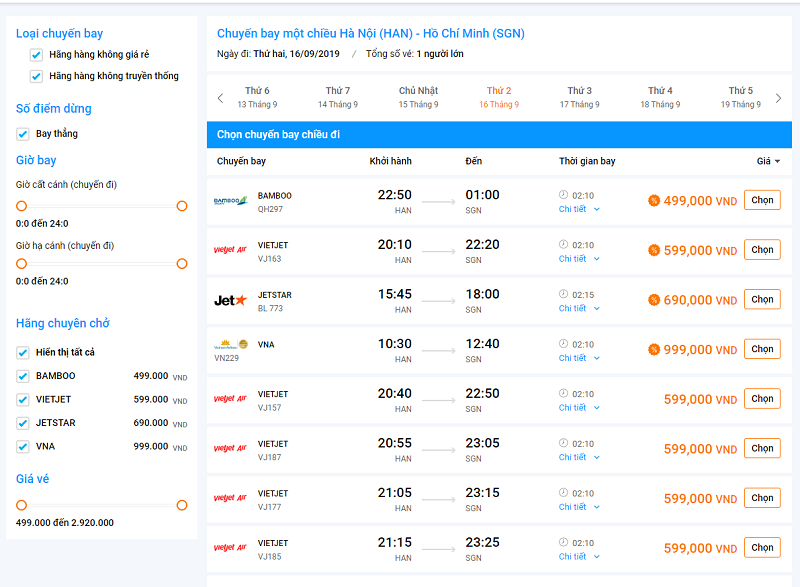800x587 pixels.
Task: Choose the Jetstar BL 773 flight
Action: tap(762, 299)
